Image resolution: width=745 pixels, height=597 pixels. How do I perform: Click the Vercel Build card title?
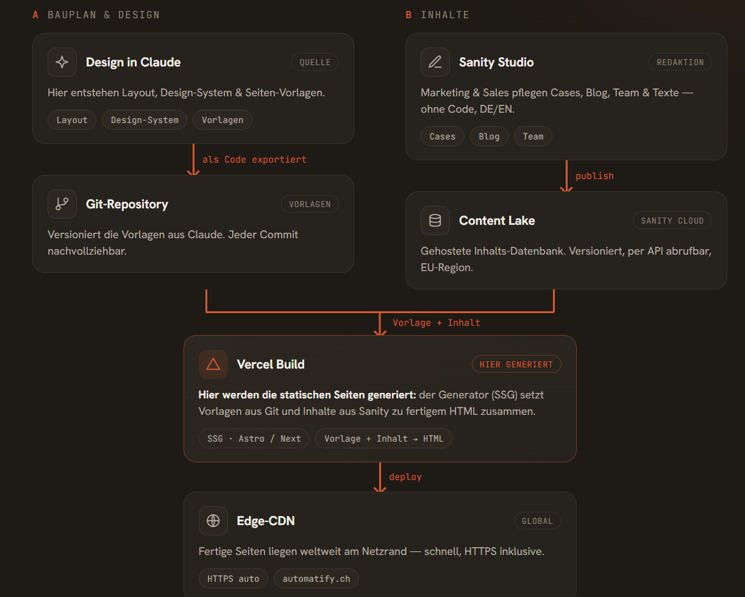tap(270, 364)
